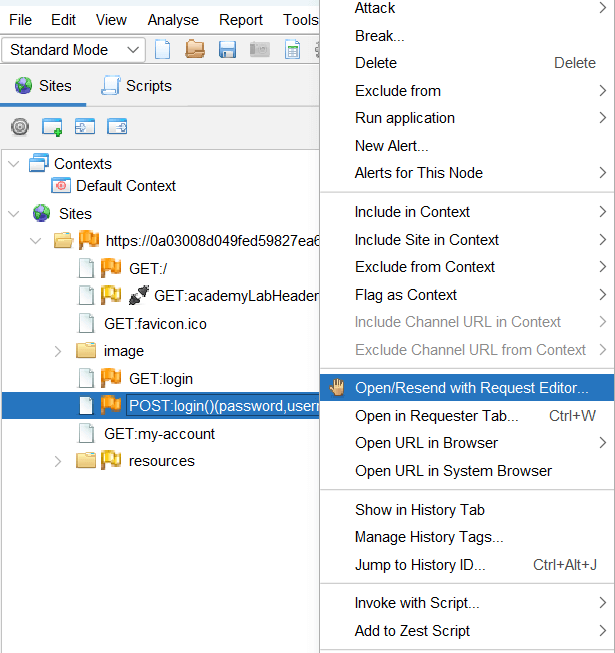Expand the image folder node

coord(58,351)
